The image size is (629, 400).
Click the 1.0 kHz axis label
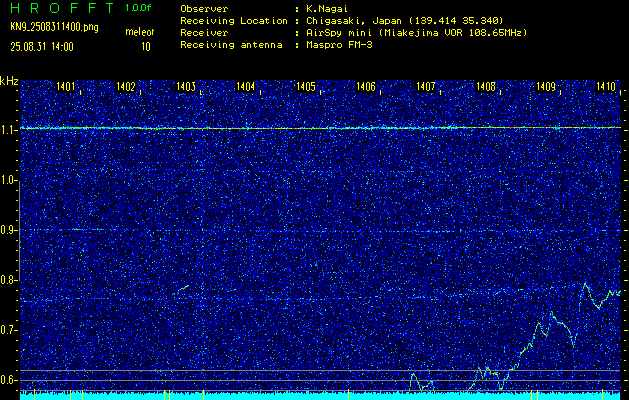coord(8,180)
